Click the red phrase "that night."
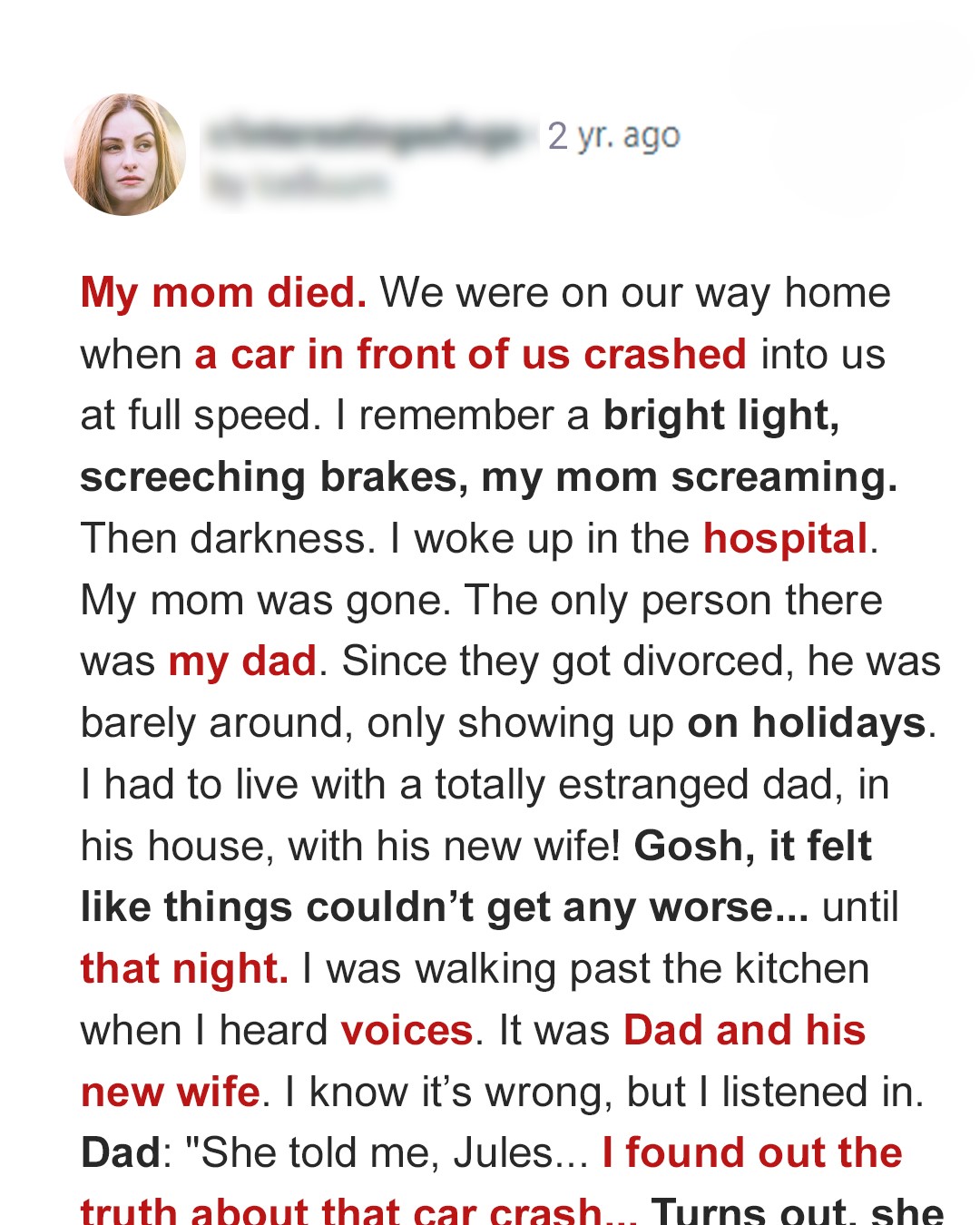 (185, 969)
